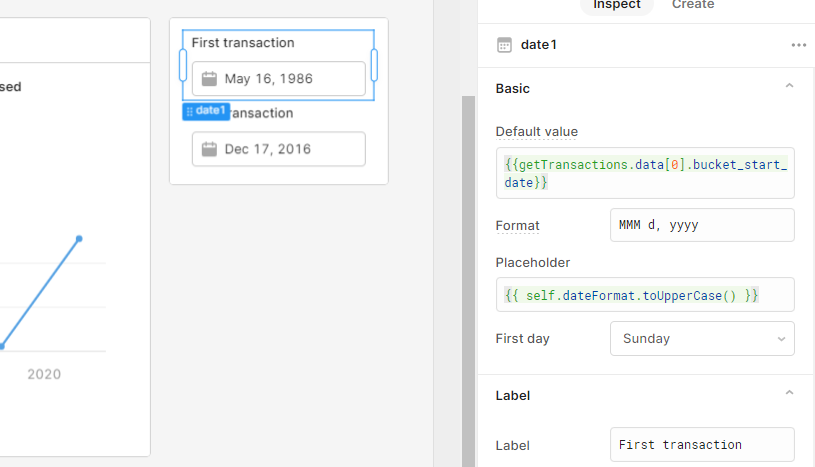Click the Format field with MMM d, yyyy
Viewport: 815px width, 467px height.
tap(702, 226)
